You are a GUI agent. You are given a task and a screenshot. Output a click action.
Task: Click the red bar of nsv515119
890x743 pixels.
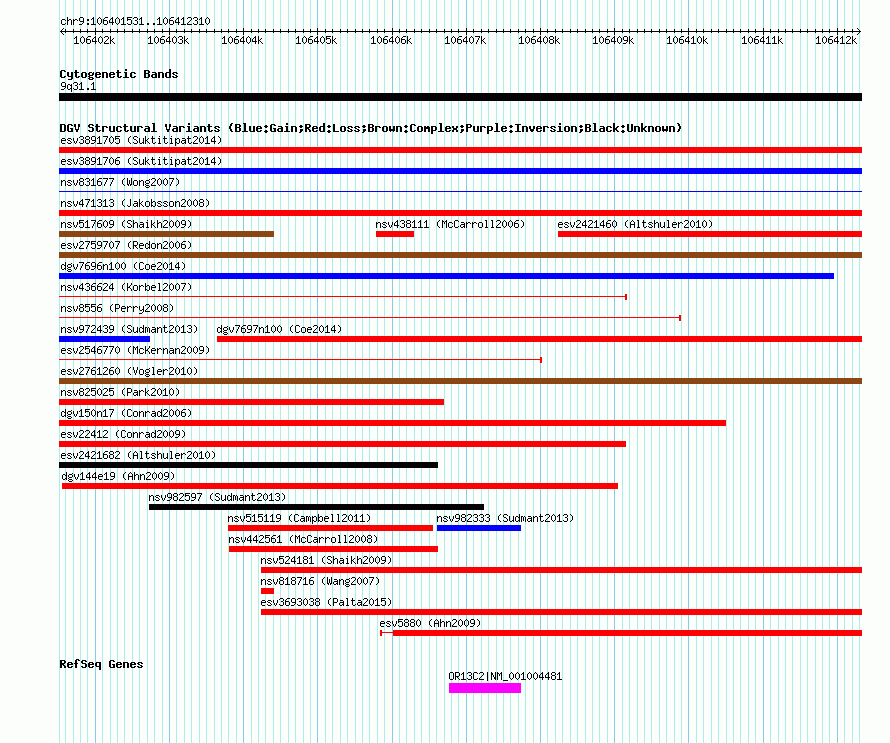[x=330, y=528]
